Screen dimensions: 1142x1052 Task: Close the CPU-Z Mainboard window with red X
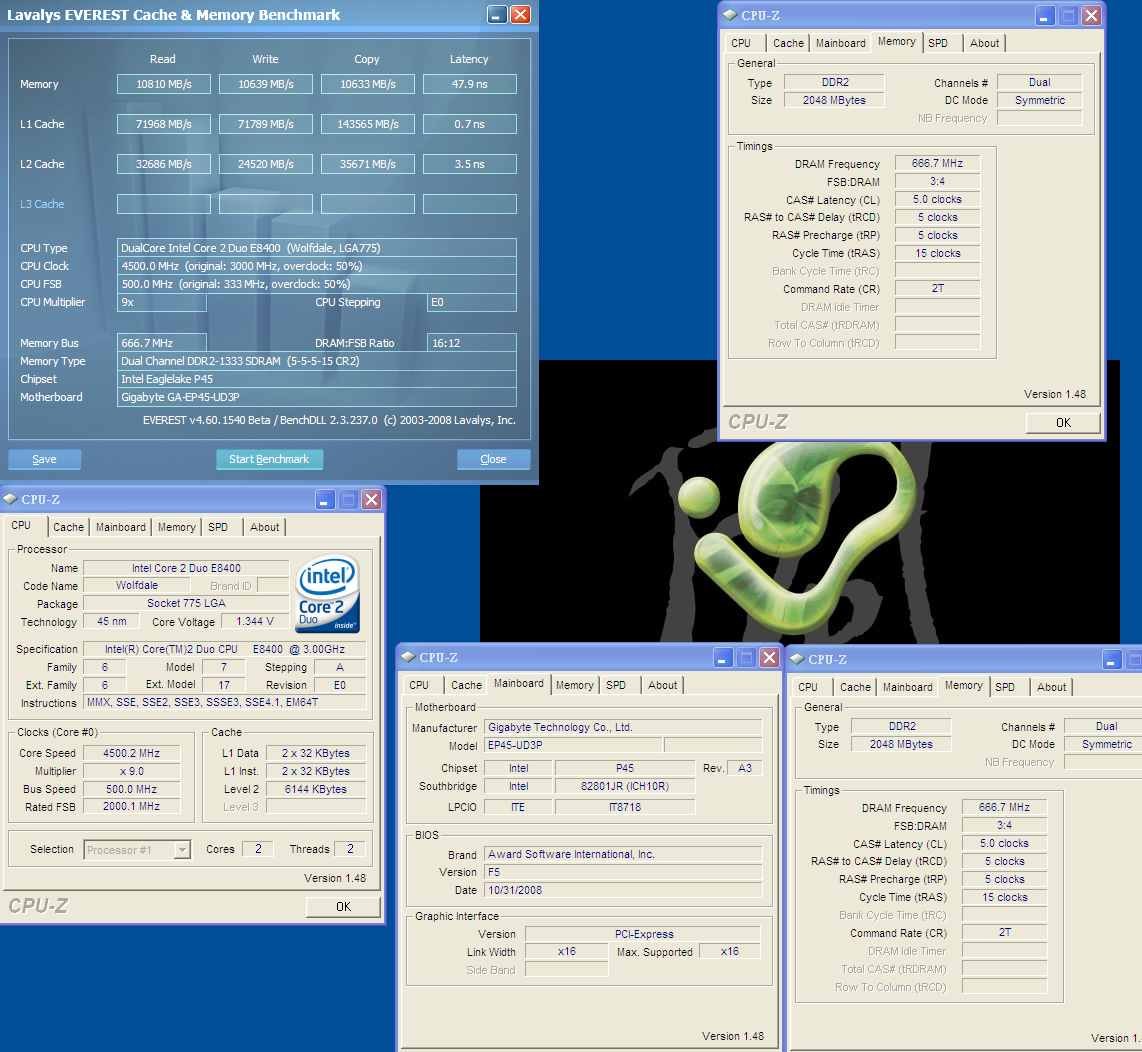(769, 657)
